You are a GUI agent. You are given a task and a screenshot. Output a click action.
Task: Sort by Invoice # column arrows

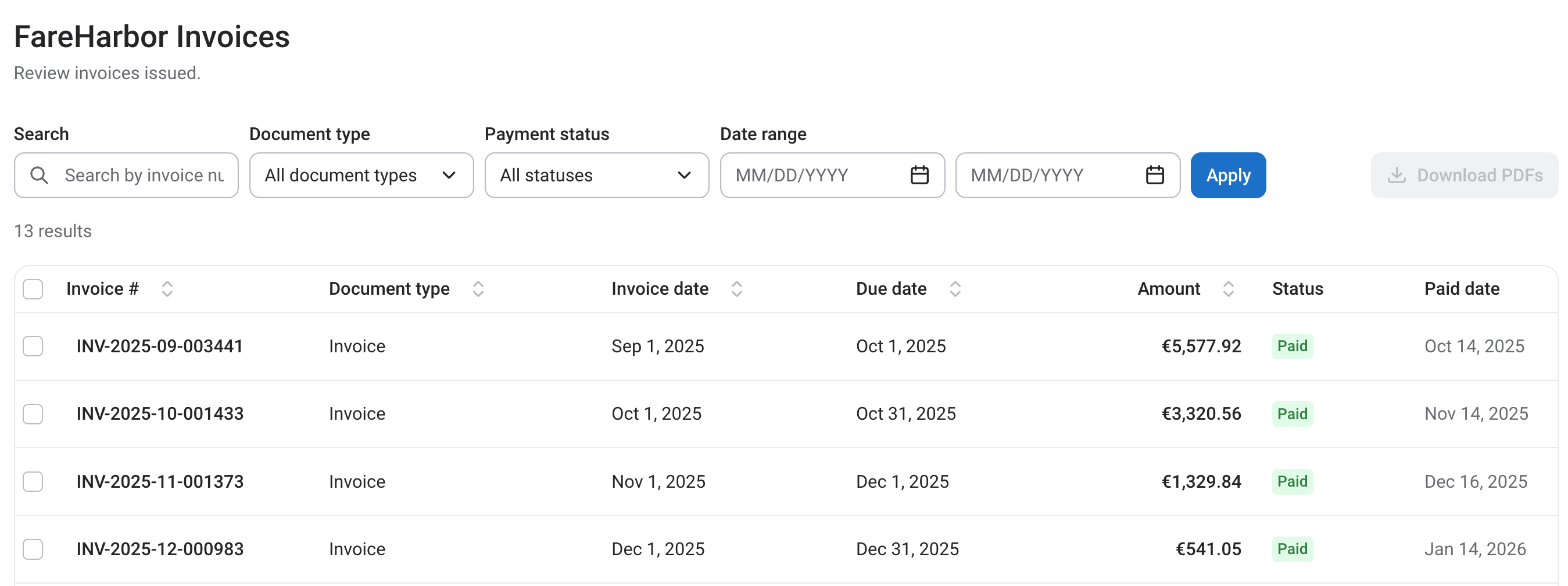point(167,289)
